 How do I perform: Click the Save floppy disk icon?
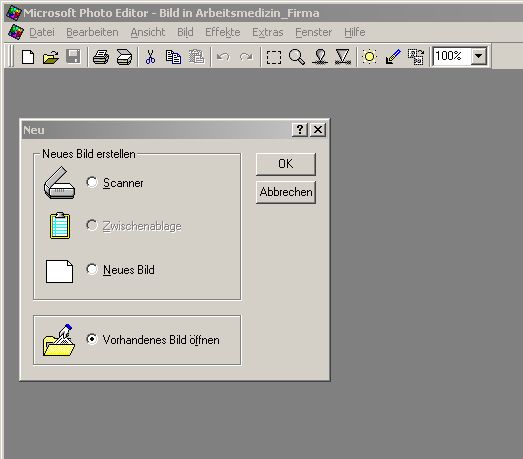73,57
